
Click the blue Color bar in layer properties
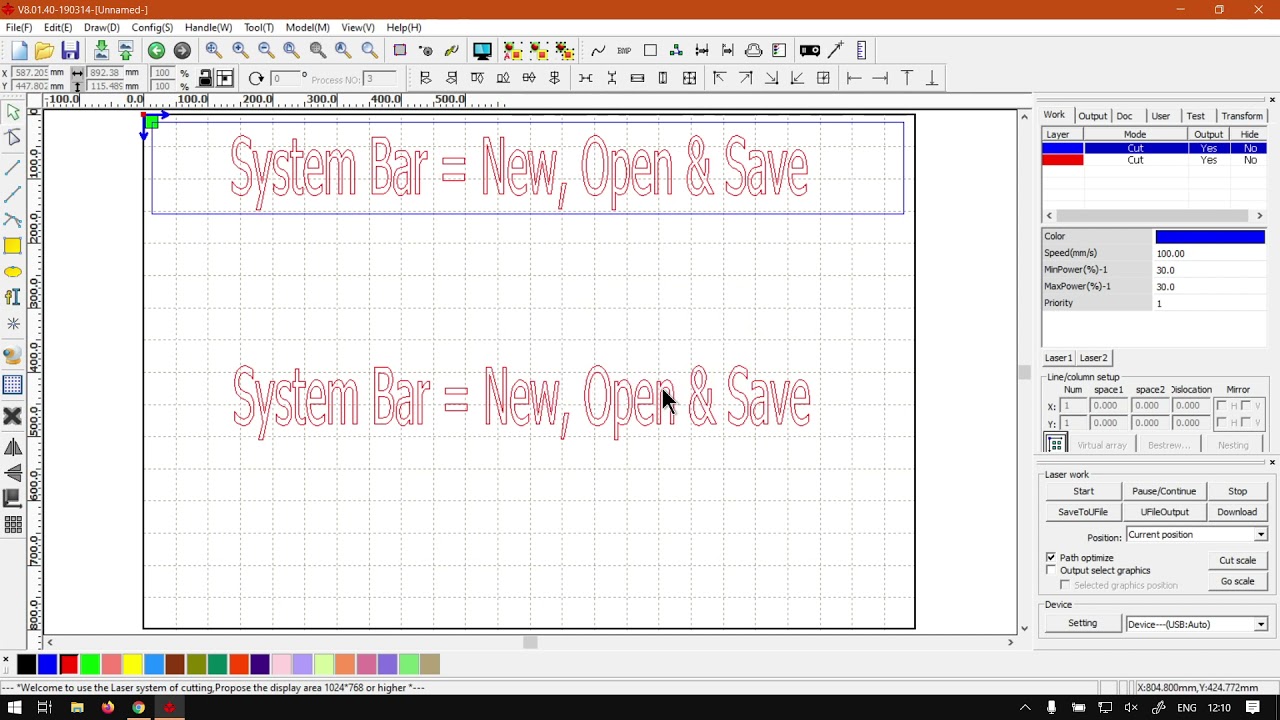coord(1210,237)
